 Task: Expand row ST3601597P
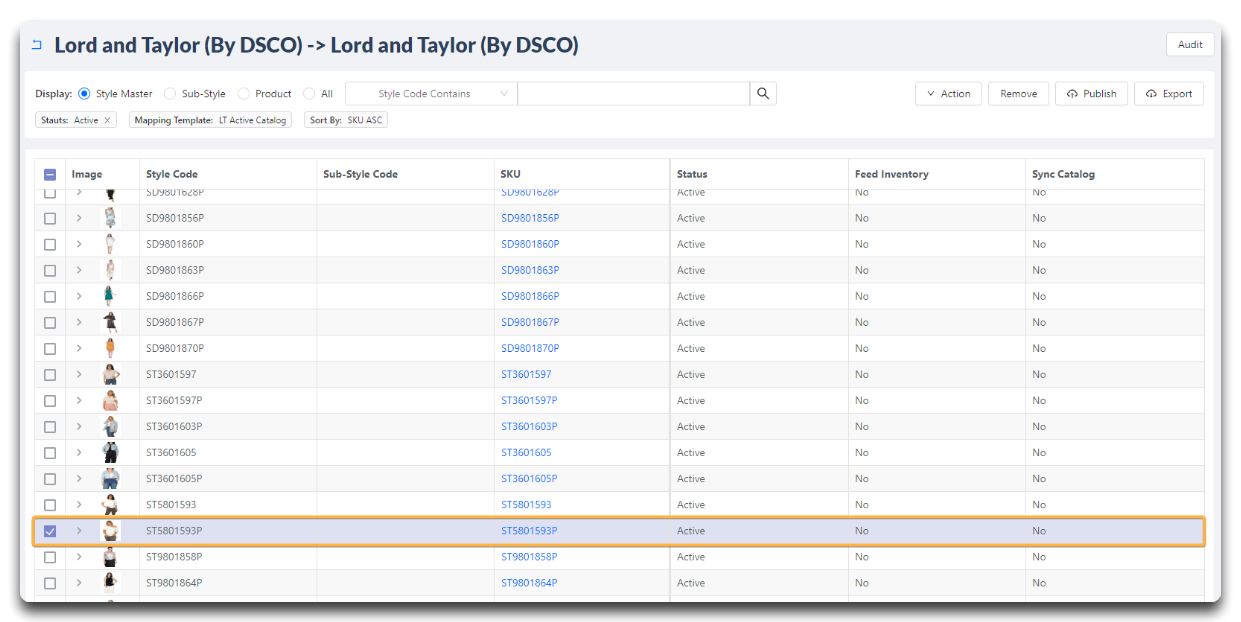[x=79, y=400]
